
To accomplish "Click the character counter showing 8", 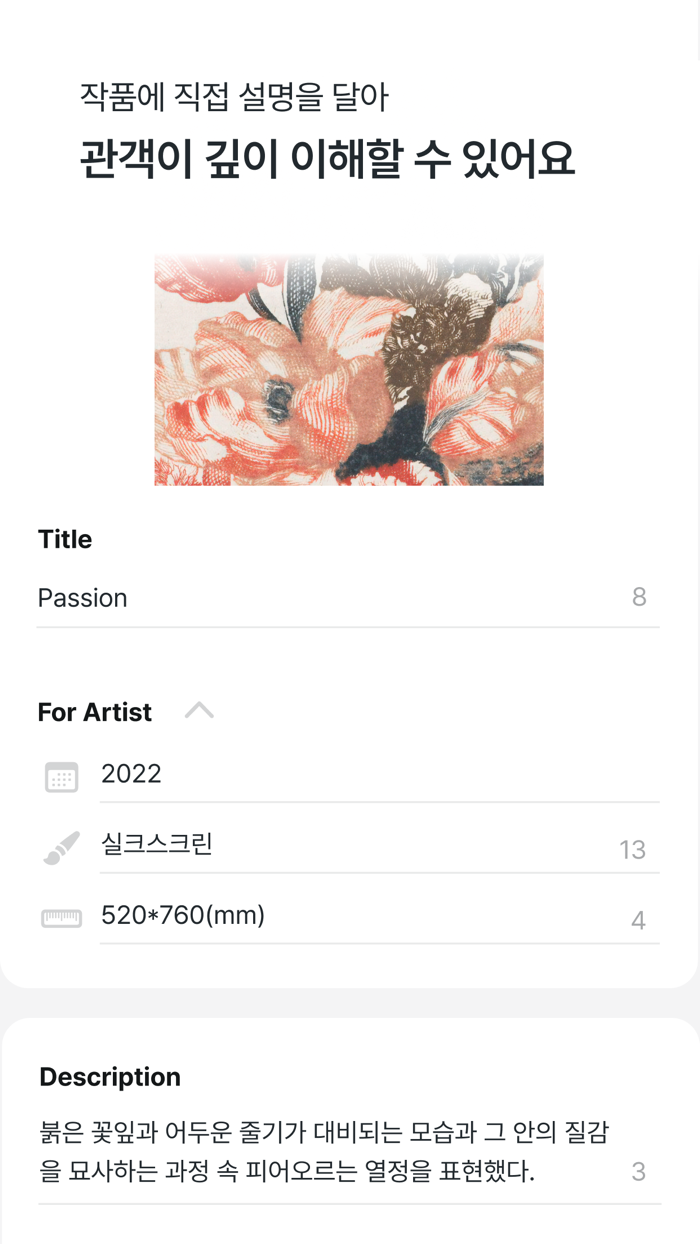I will [641, 597].
